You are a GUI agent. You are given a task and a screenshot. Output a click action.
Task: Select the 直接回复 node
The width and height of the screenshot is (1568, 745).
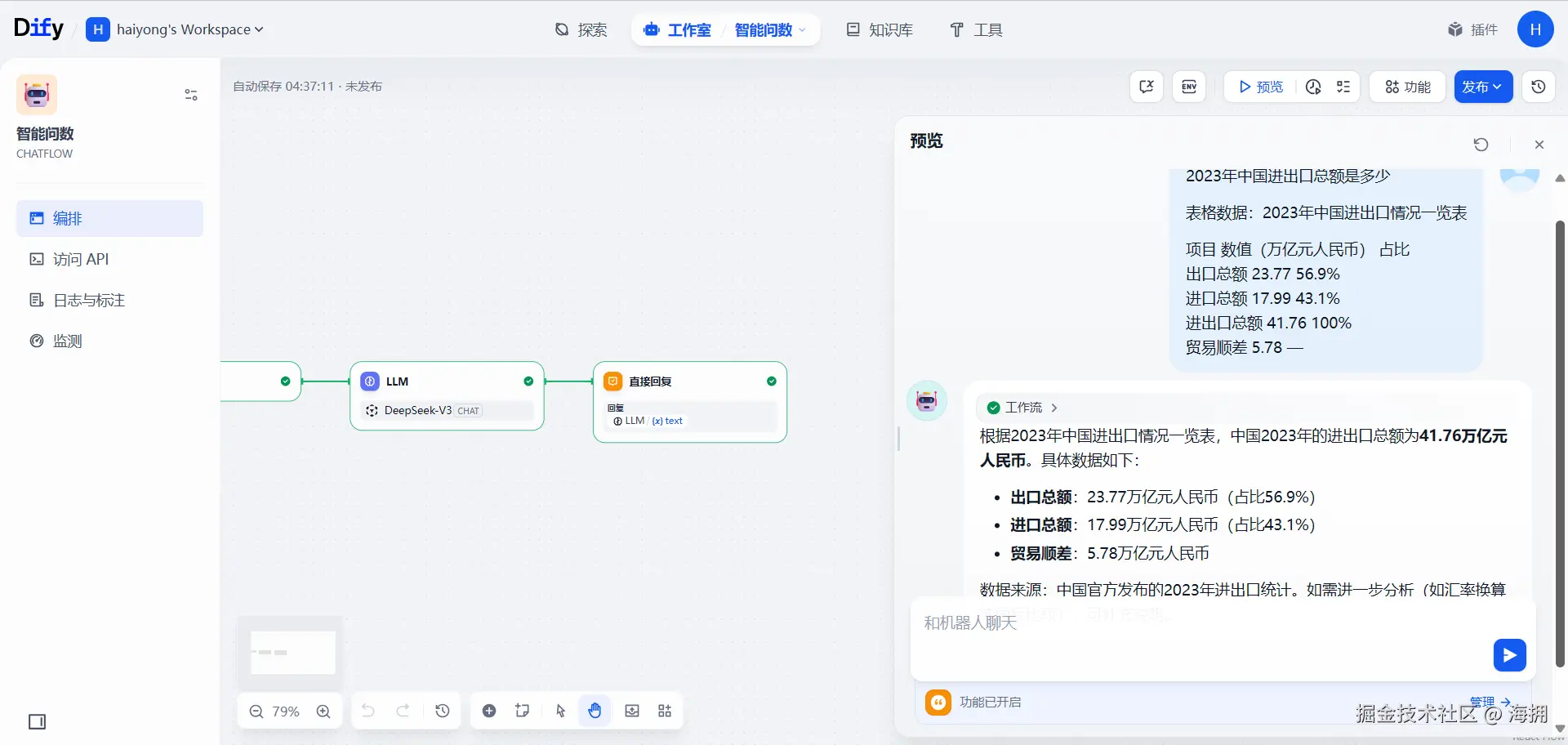point(690,402)
